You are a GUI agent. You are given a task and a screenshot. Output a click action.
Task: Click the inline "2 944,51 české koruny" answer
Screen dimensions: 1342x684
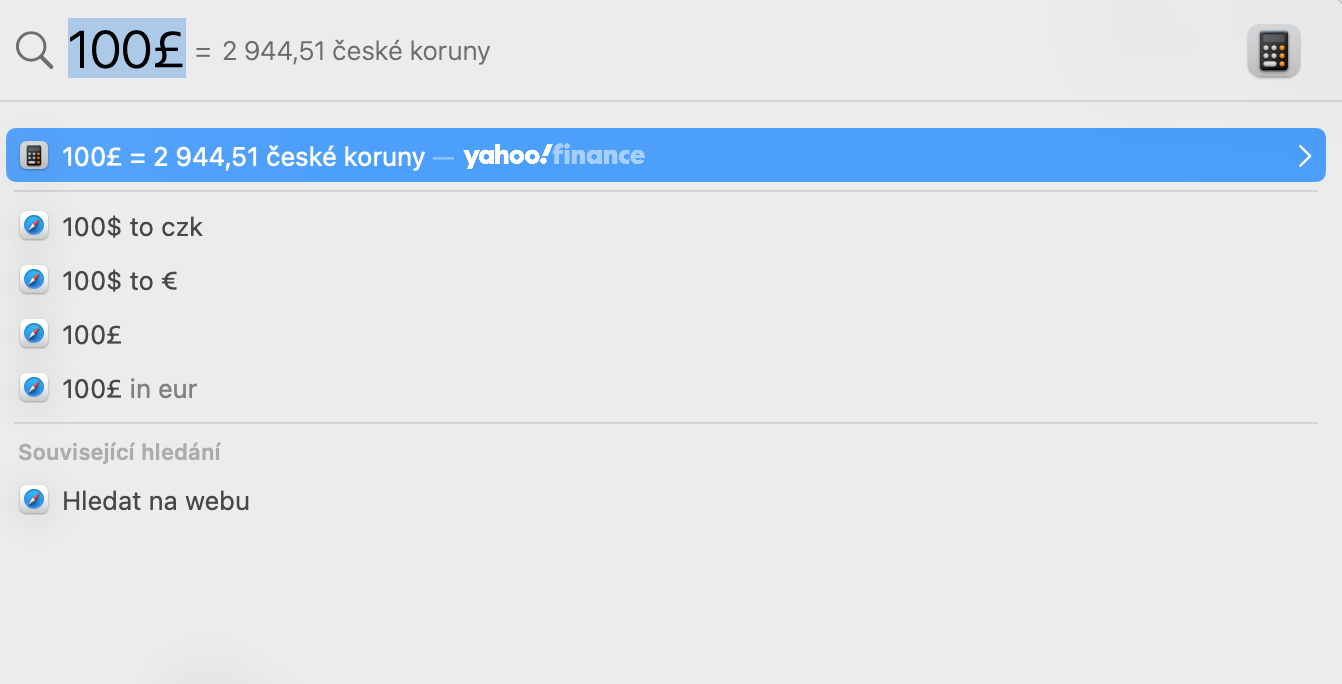[x=356, y=51]
